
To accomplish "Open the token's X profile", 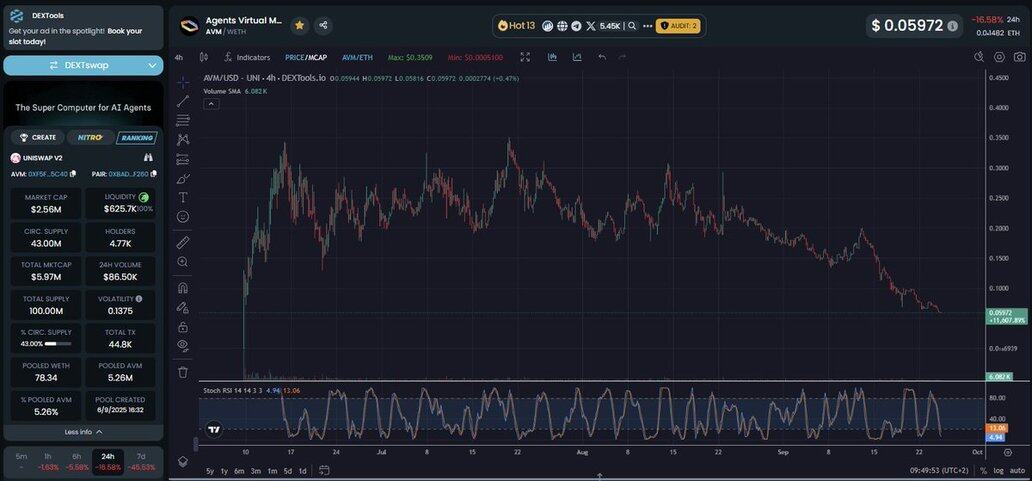I will tap(591, 26).
